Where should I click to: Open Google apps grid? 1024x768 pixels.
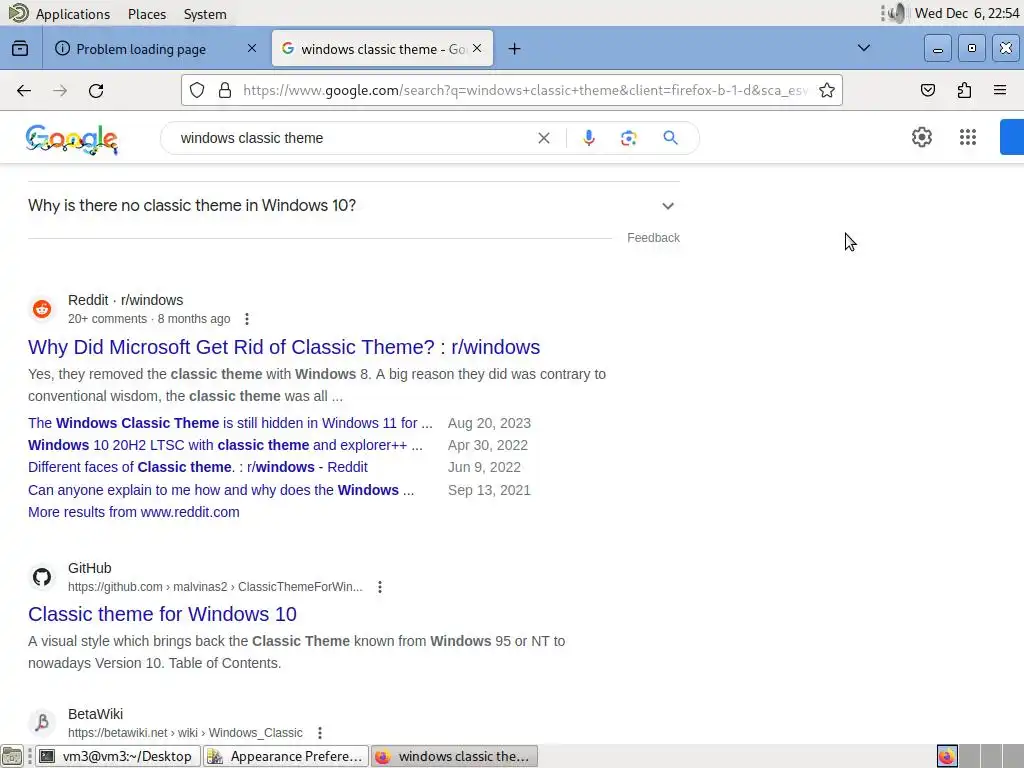coord(968,137)
